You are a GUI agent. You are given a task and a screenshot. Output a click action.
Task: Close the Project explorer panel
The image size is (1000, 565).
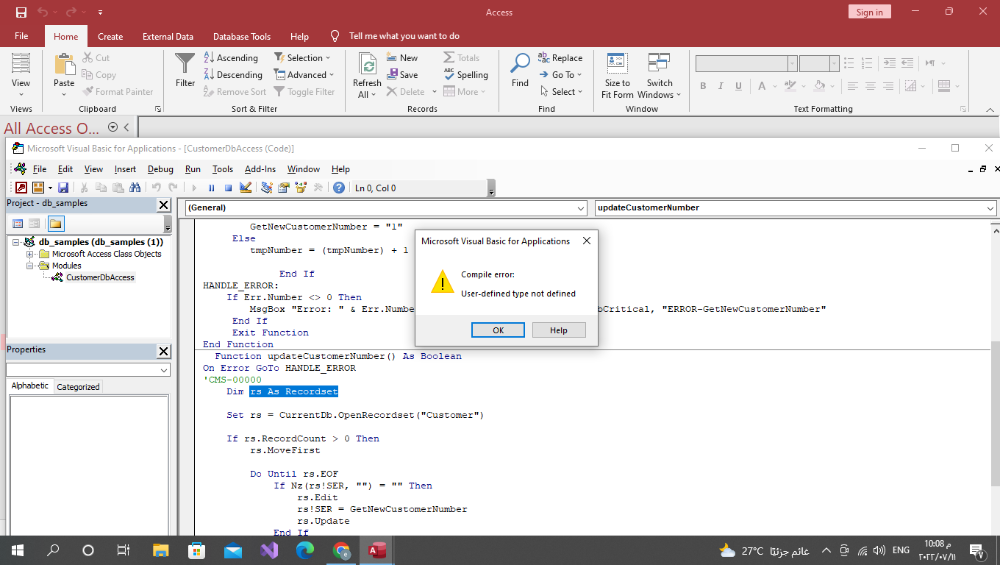[164, 205]
